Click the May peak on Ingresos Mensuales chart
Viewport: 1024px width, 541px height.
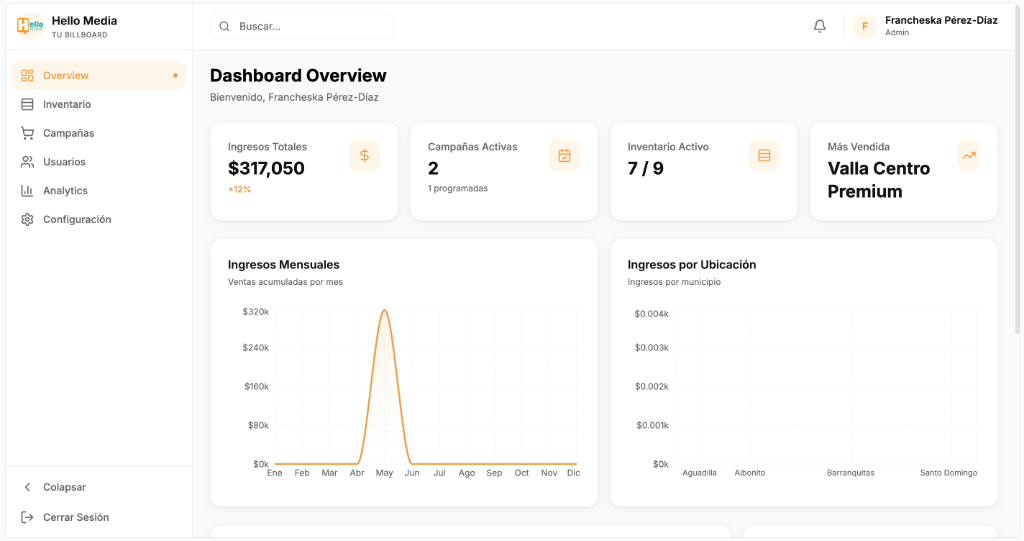[x=385, y=311]
